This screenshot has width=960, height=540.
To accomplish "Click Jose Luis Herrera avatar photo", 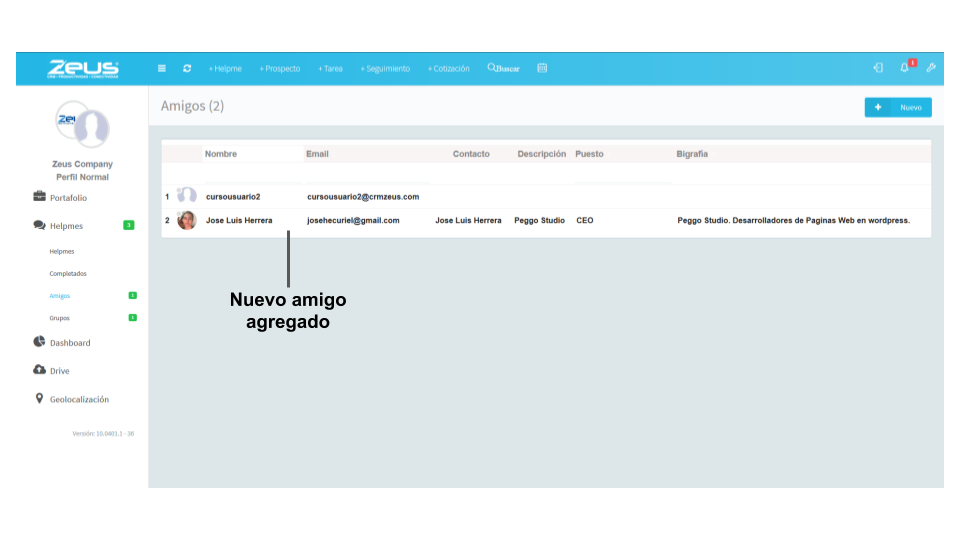I will 187,220.
